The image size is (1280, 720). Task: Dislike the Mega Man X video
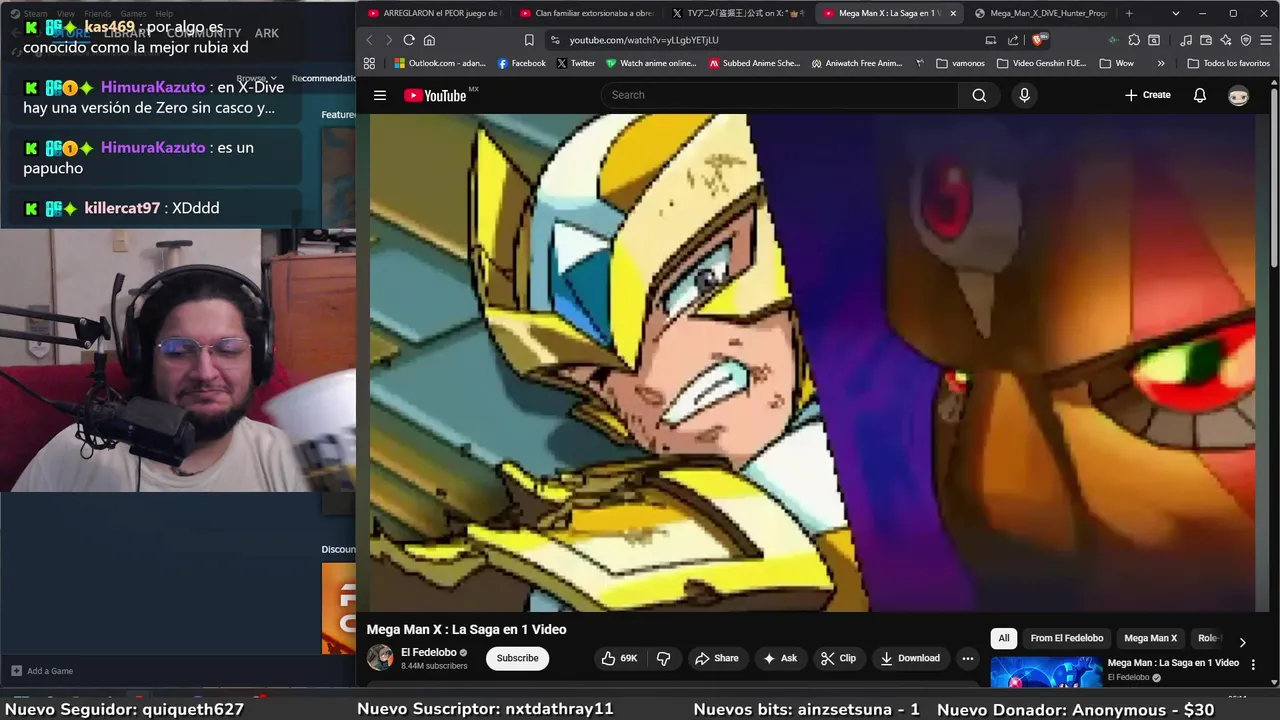tap(664, 658)
